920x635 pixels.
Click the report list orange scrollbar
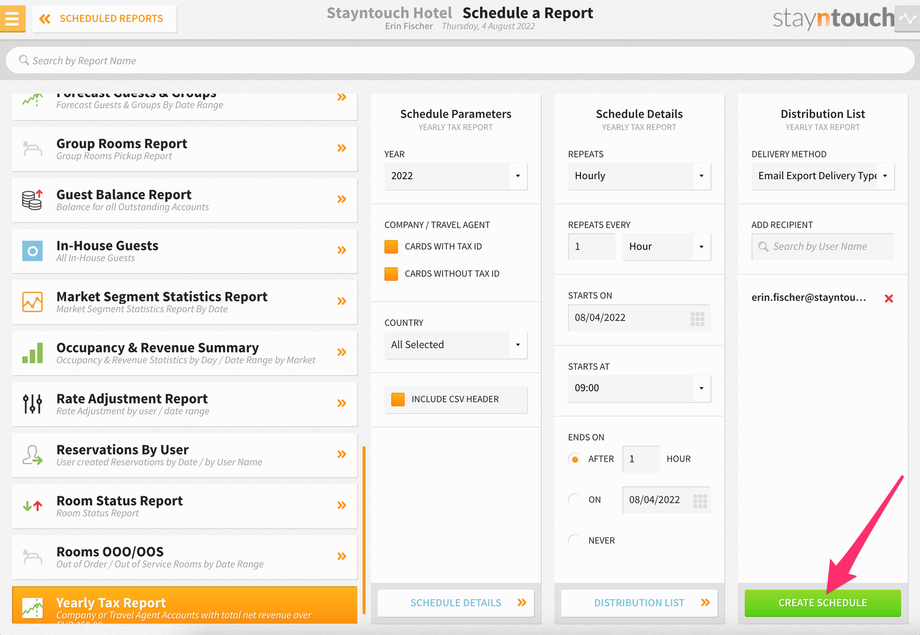[364, 529]
